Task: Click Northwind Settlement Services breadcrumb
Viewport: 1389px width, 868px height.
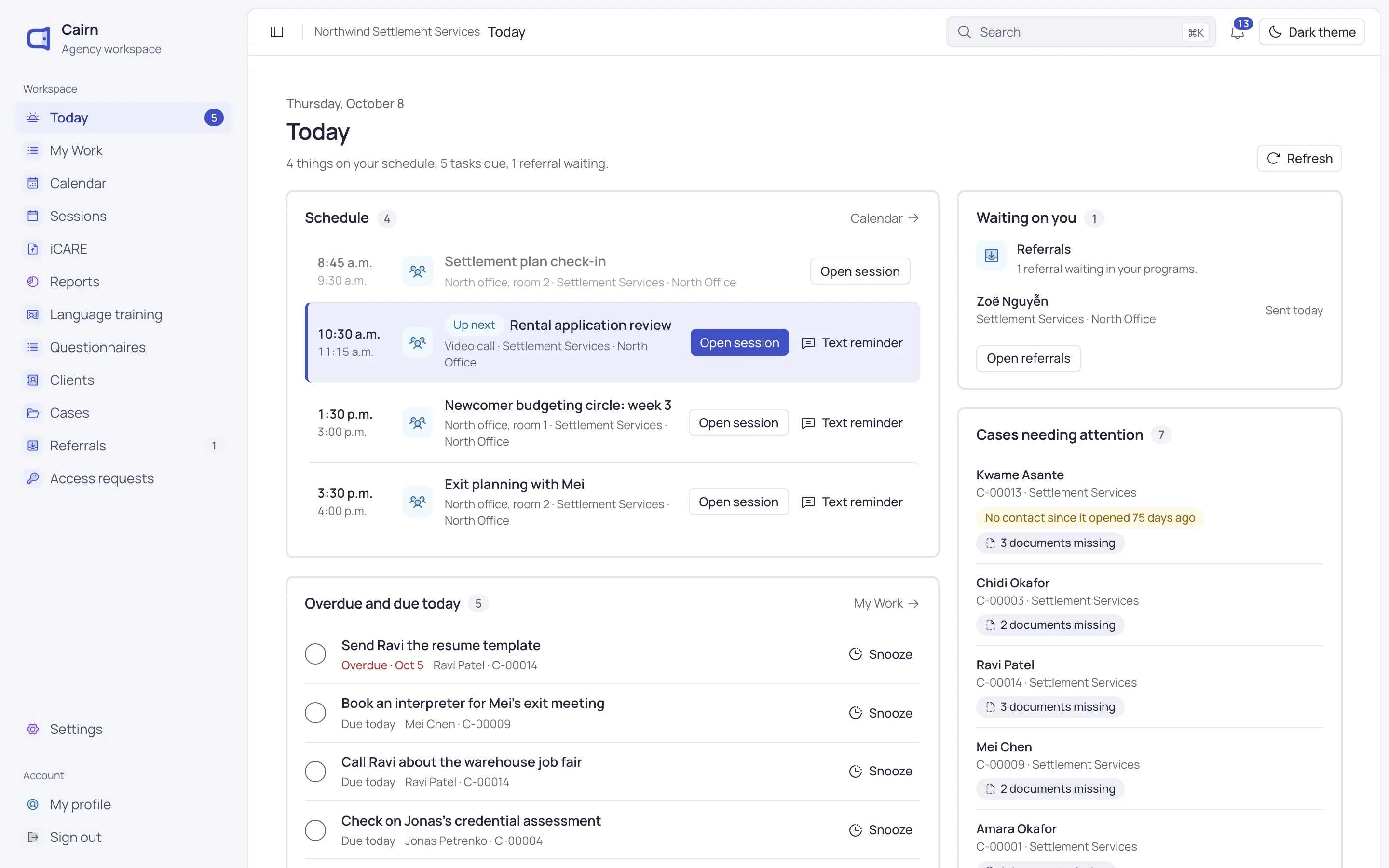Action: tap(396, 31)
